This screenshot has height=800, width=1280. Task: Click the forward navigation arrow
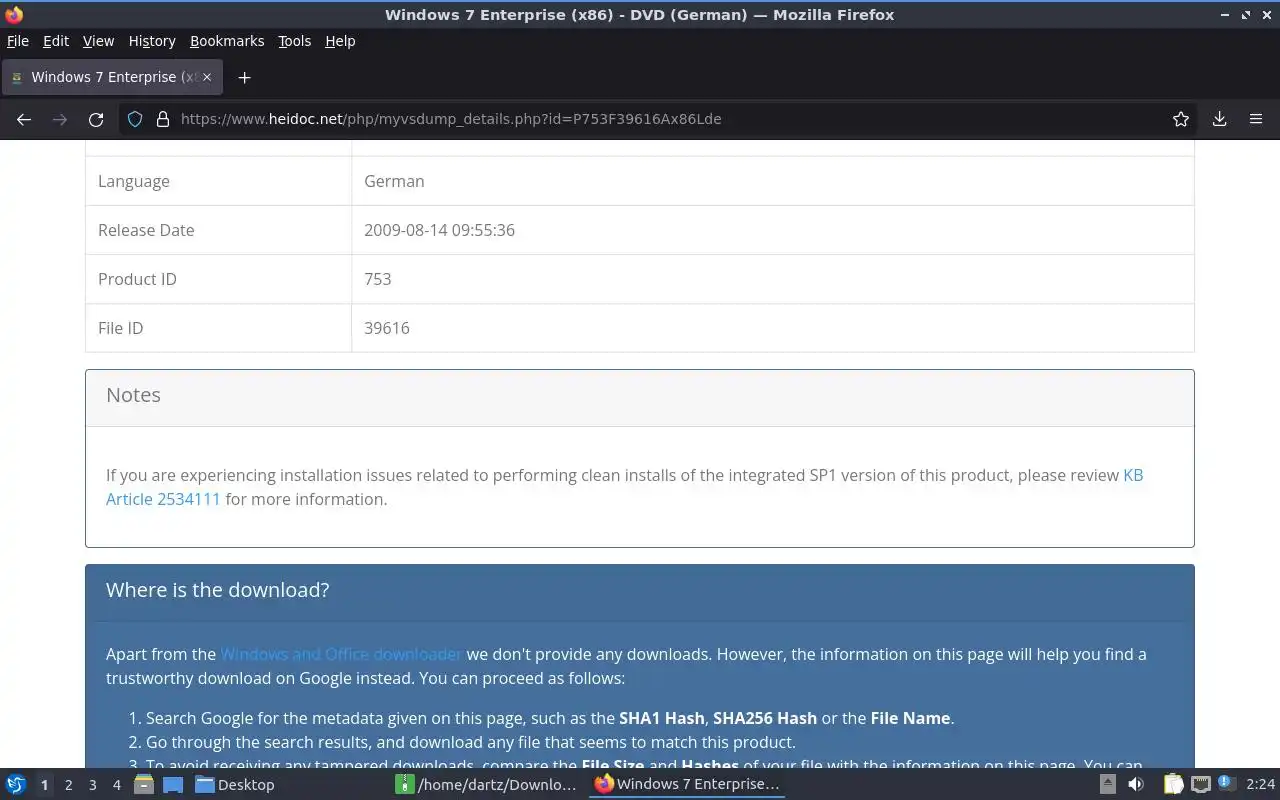(60, 119)
